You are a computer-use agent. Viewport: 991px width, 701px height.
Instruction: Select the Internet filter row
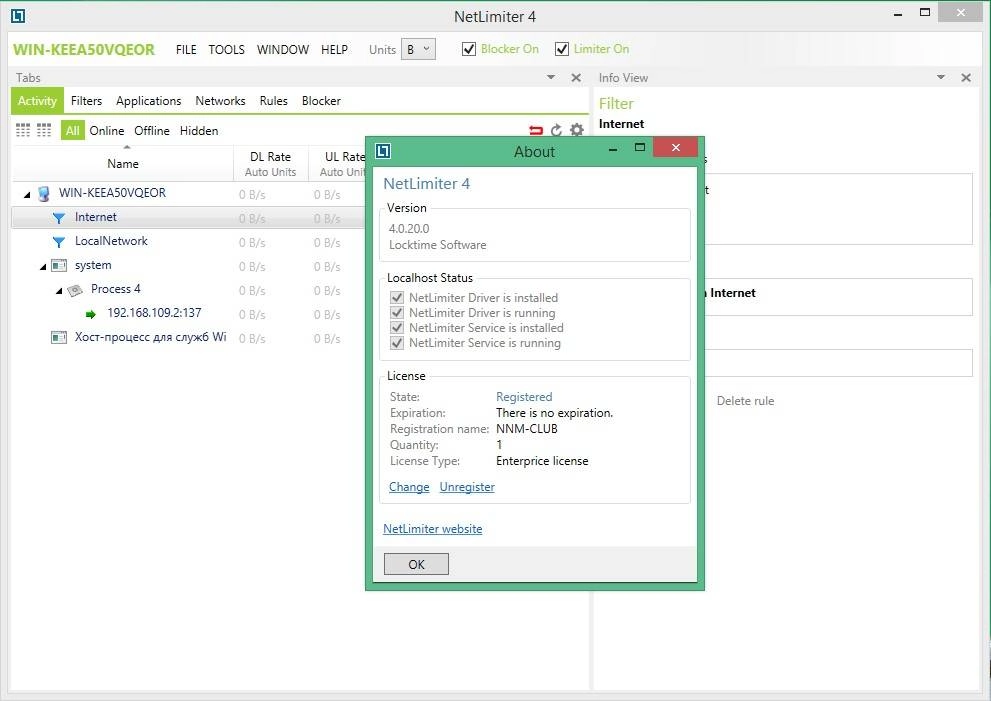188,217
